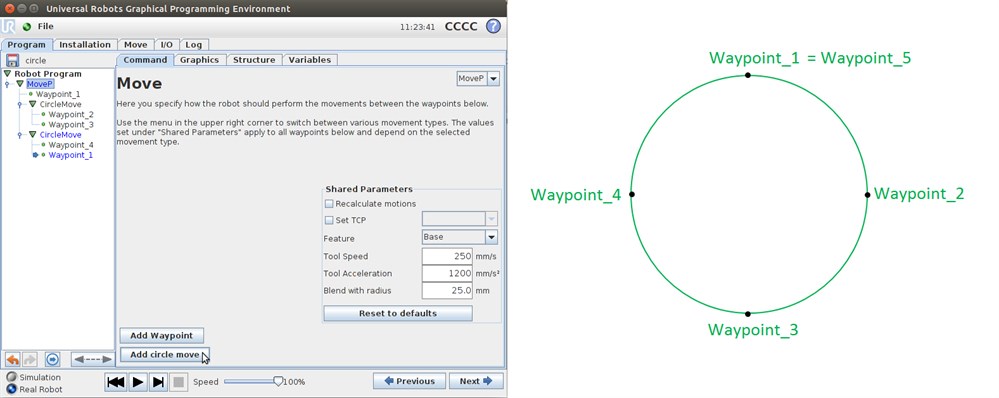Screen dimensions: 999x398
Task: Select the first grey CircleMove label
Action: [61, 104]
